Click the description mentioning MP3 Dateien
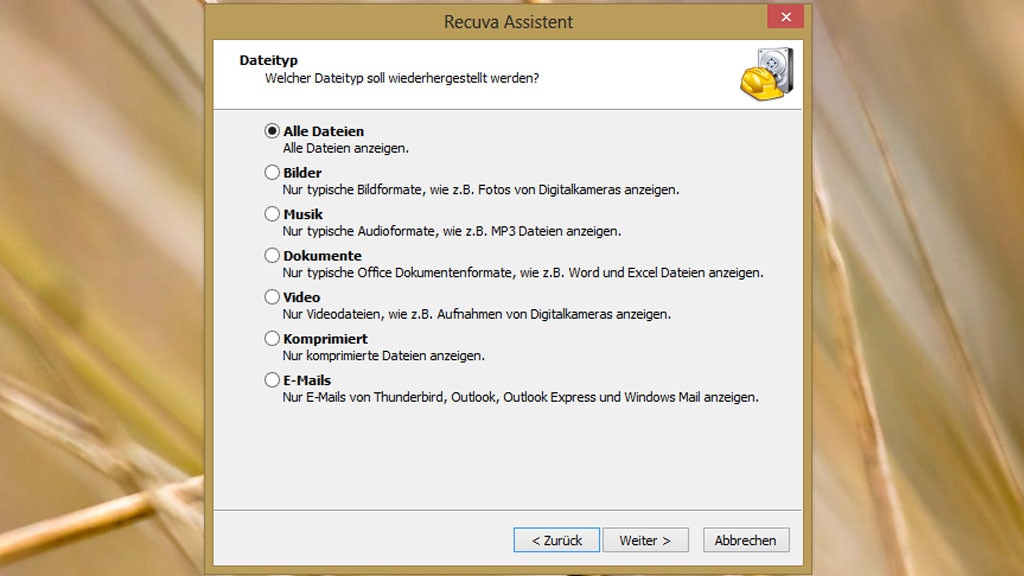The height and width of the screenshot is (576, 1024). (x=451, y=231)
